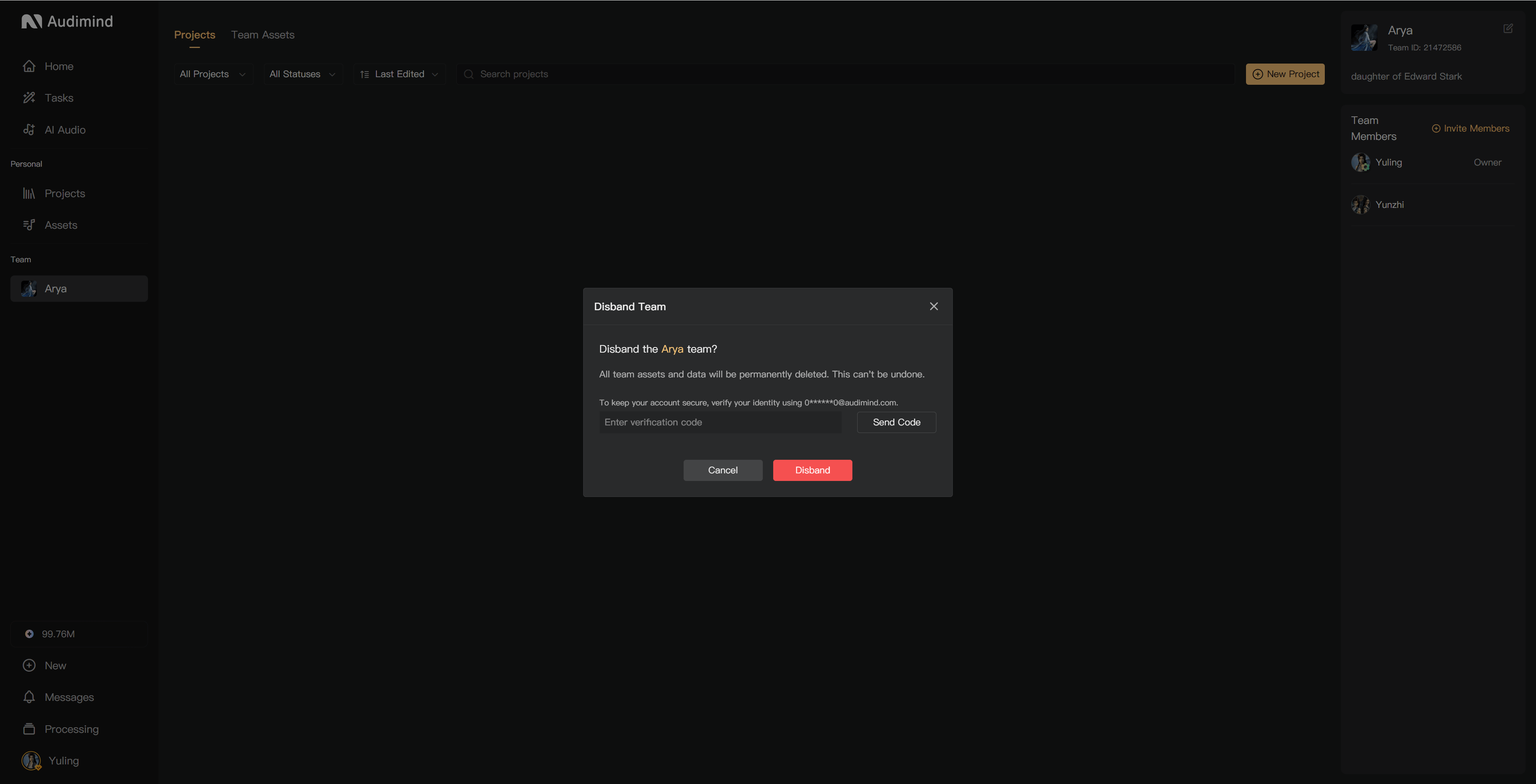Click the Send Code button
The height and width of the screenshot is (784, 1536).
click(x=896, y=422)
